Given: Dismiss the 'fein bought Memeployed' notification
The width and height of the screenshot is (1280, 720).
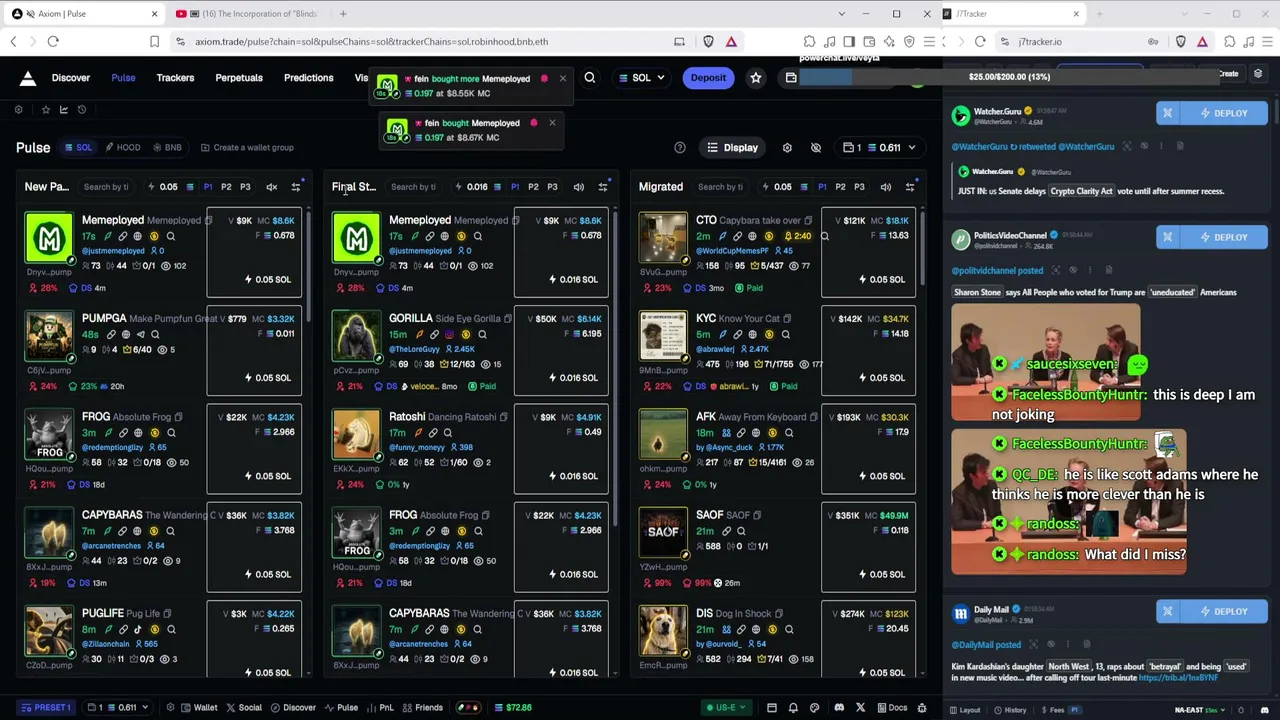Looking at the screenshot, I should 552,123.
